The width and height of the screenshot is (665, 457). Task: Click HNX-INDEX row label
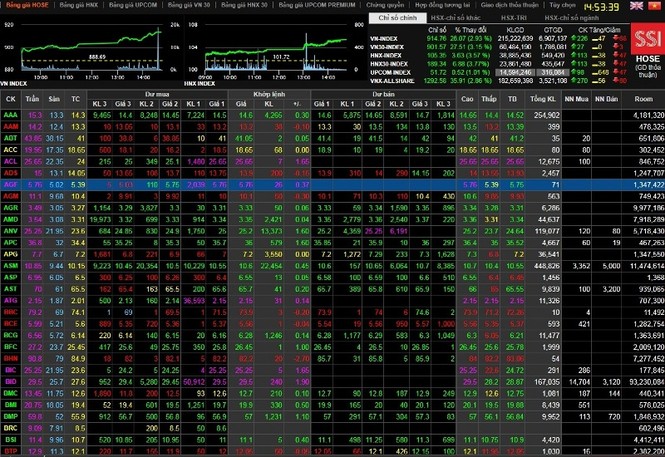[x=385, y=56]
